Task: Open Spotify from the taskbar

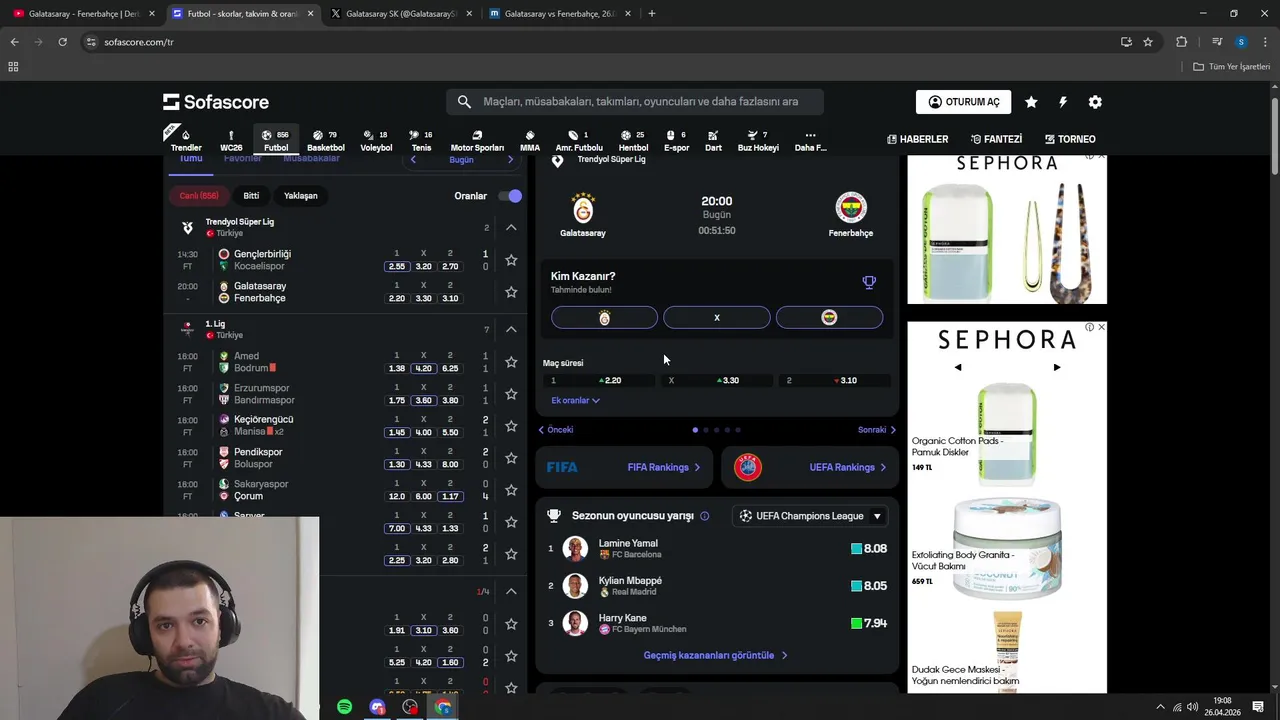Action: tap(344, 707)
